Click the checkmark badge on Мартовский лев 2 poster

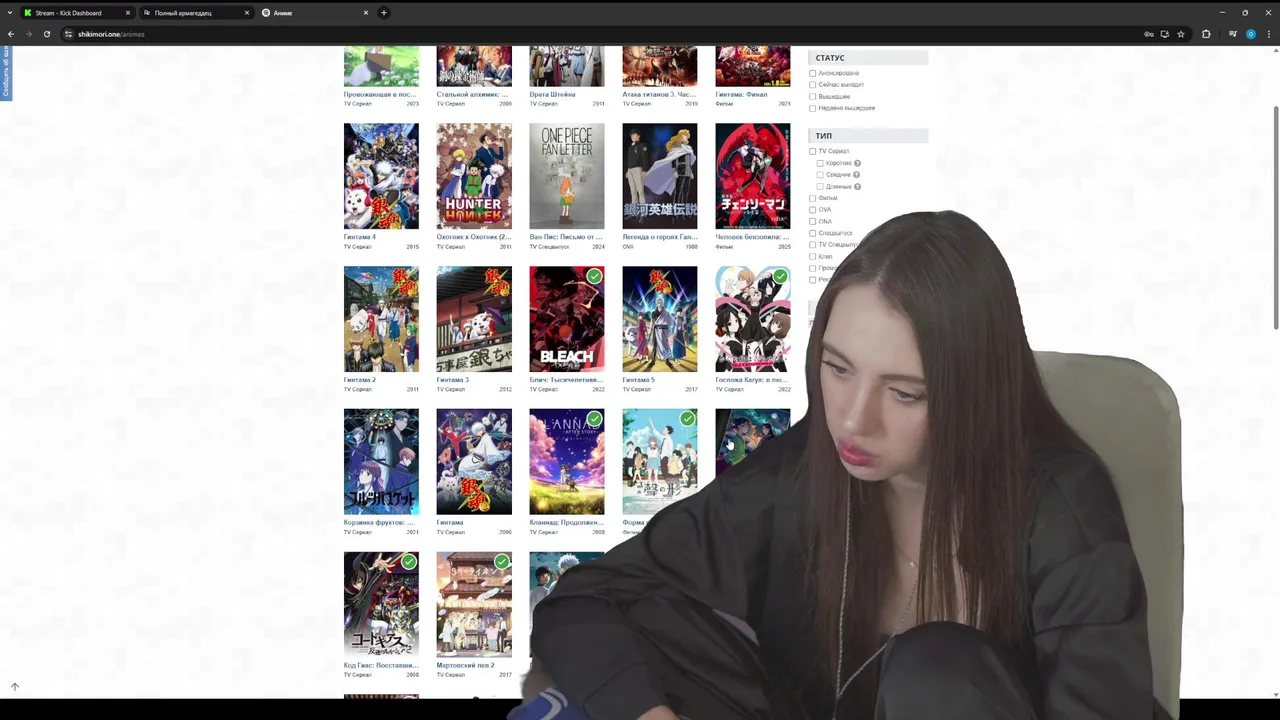(502, 562)
